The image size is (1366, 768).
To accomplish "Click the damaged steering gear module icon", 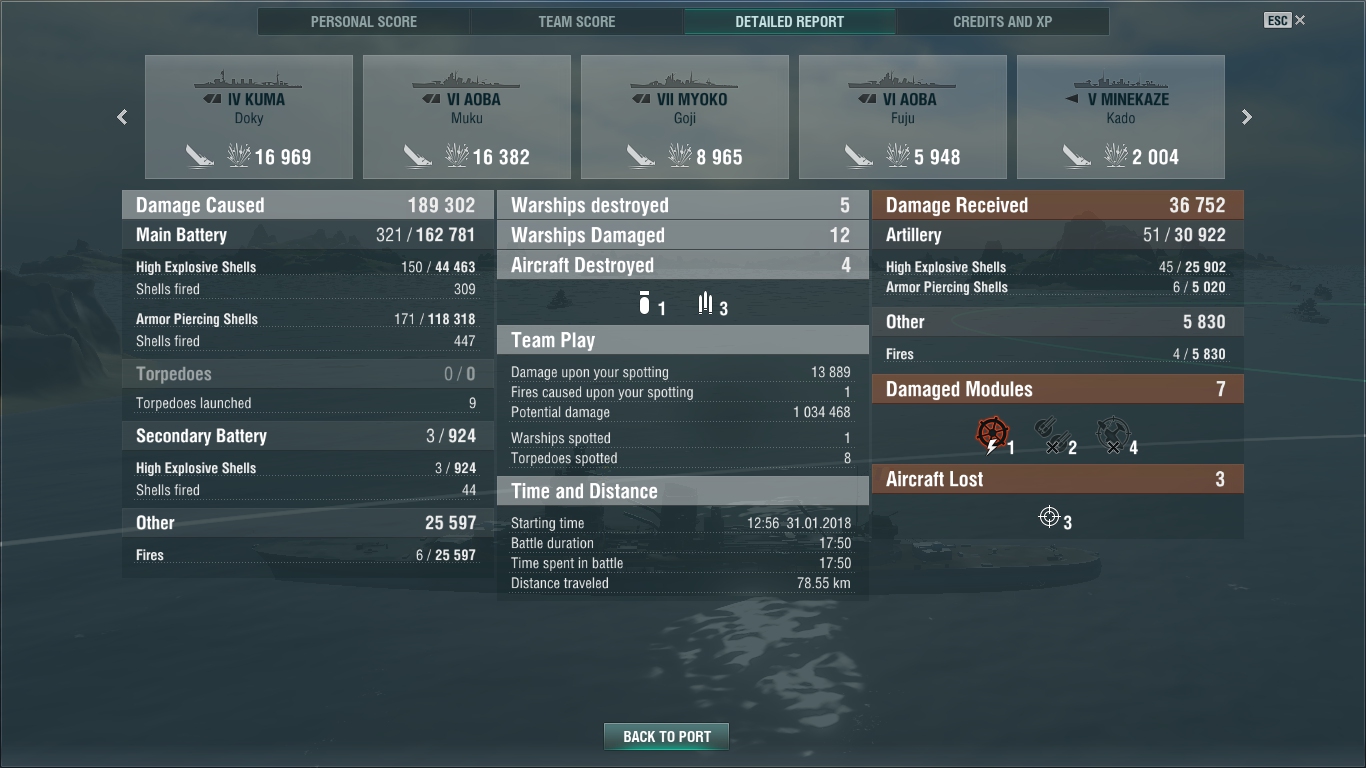I will tap(992, 434).
